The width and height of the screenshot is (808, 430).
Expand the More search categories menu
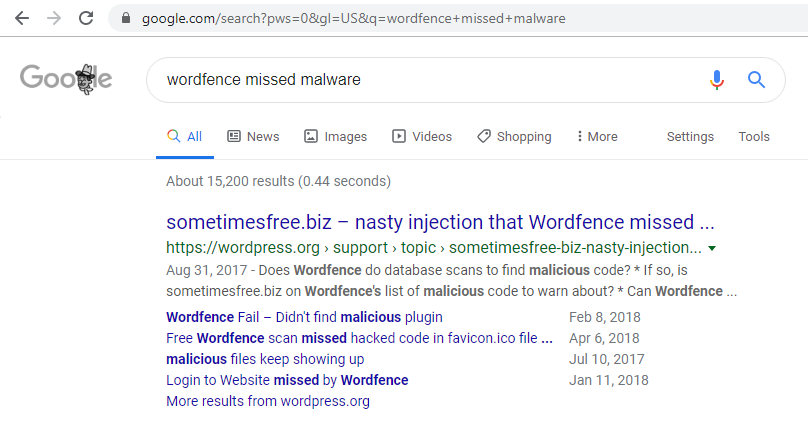(597, 137)
